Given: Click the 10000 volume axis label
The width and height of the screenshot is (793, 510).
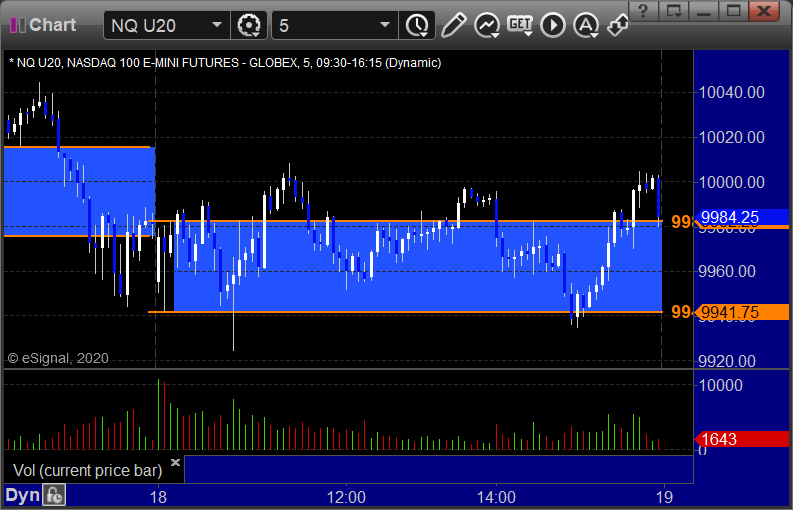Looking at the screenshot, I should point(721,385).
